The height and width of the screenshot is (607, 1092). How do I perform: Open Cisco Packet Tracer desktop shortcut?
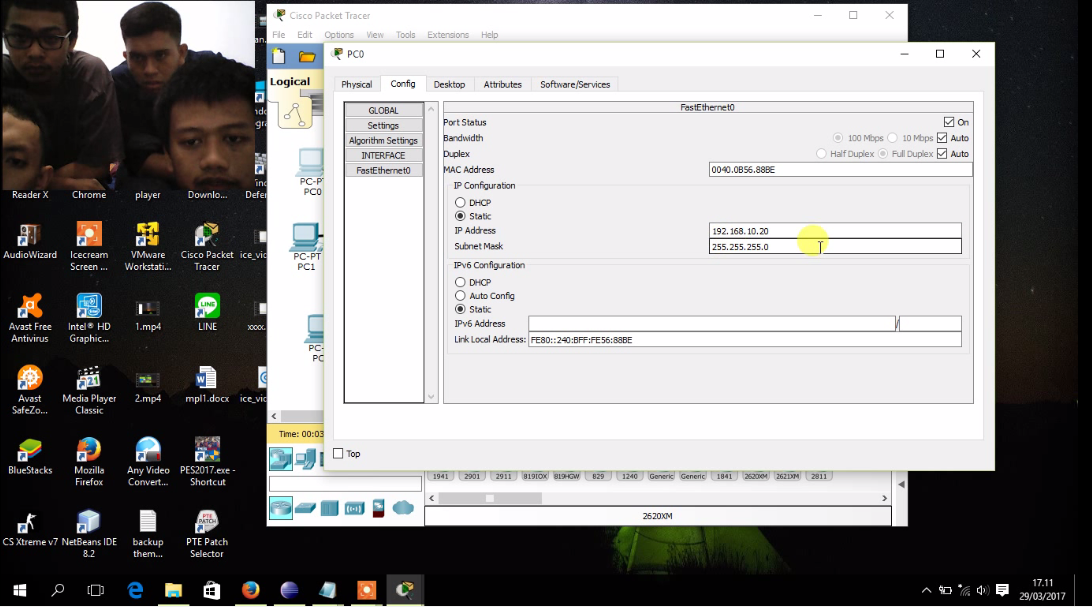pos(207,247)
